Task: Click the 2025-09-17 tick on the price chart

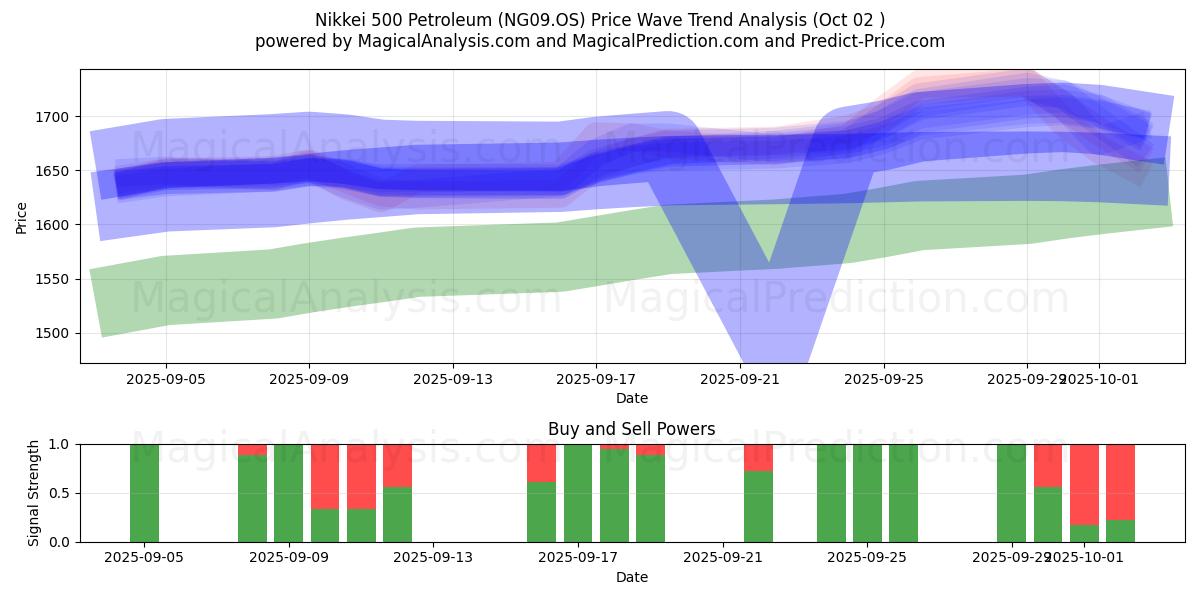Action: [x=596, y=379]
